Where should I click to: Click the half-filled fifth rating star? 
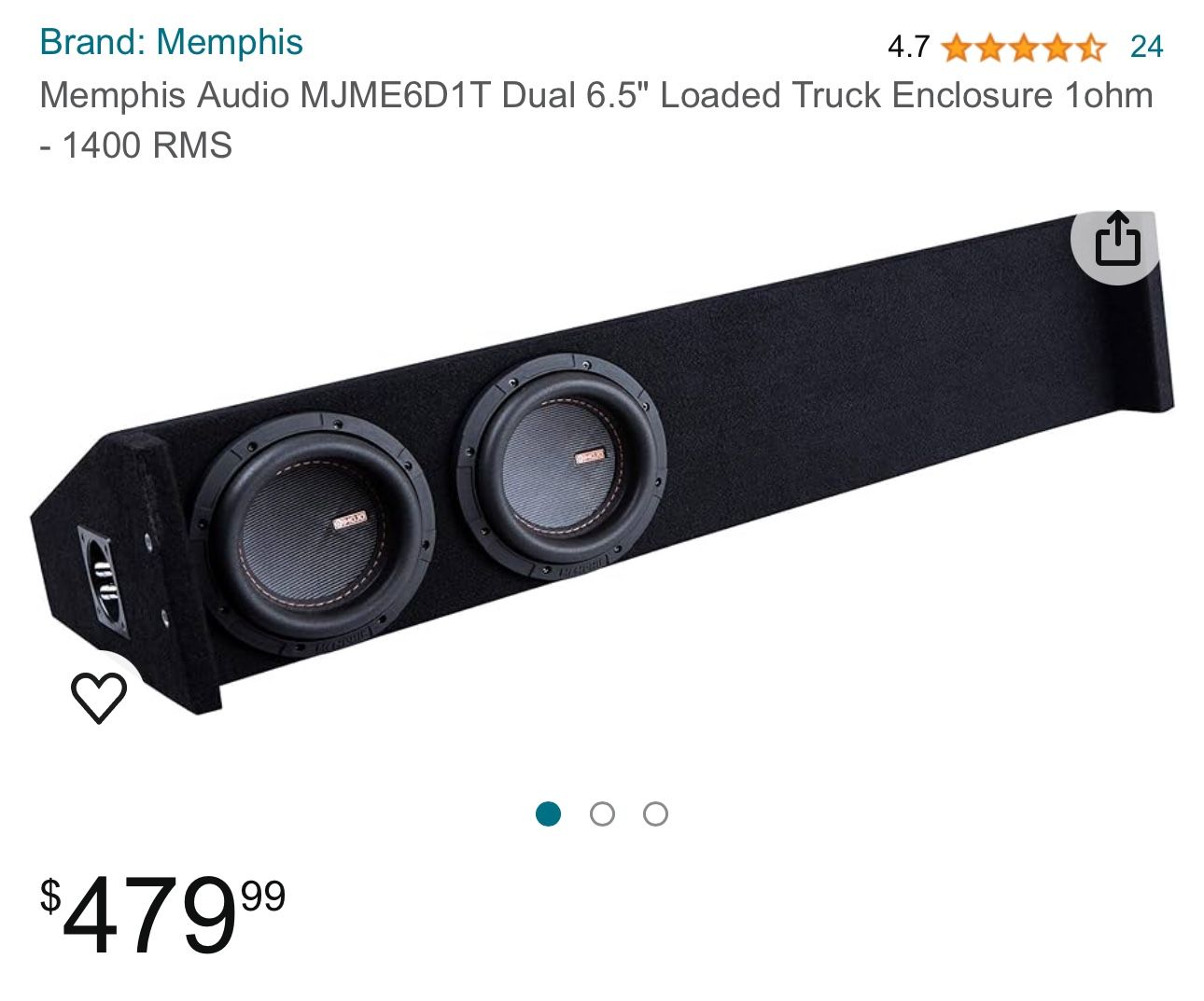coord(1090,47)
